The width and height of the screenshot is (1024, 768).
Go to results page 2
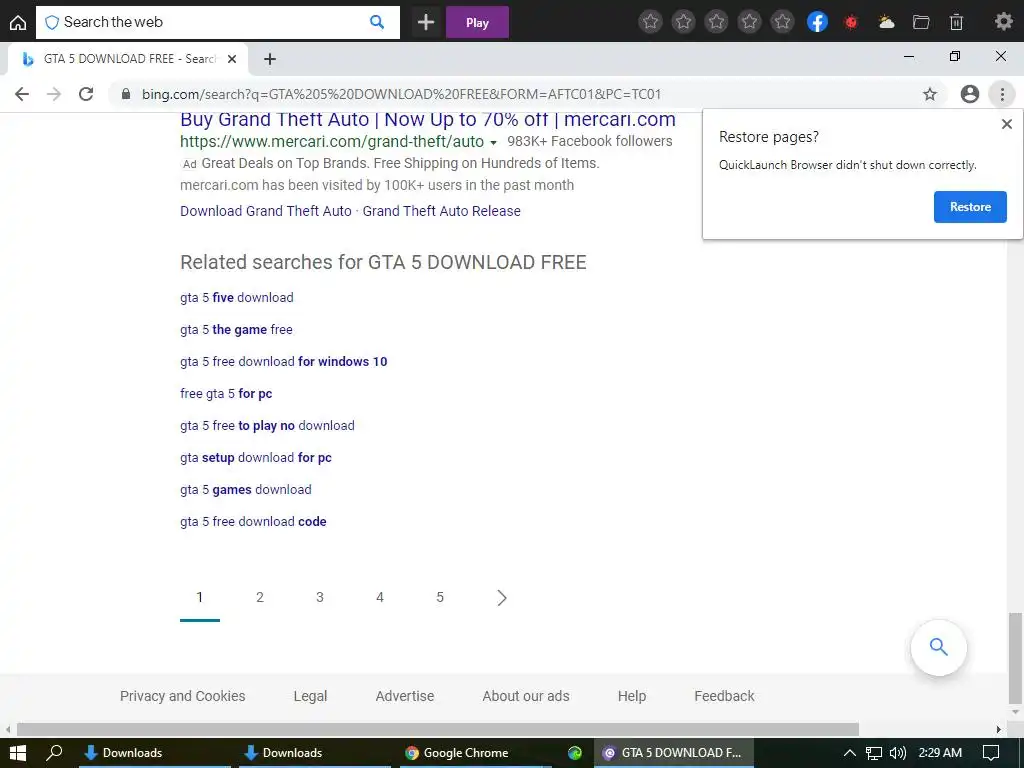[260, 598]
